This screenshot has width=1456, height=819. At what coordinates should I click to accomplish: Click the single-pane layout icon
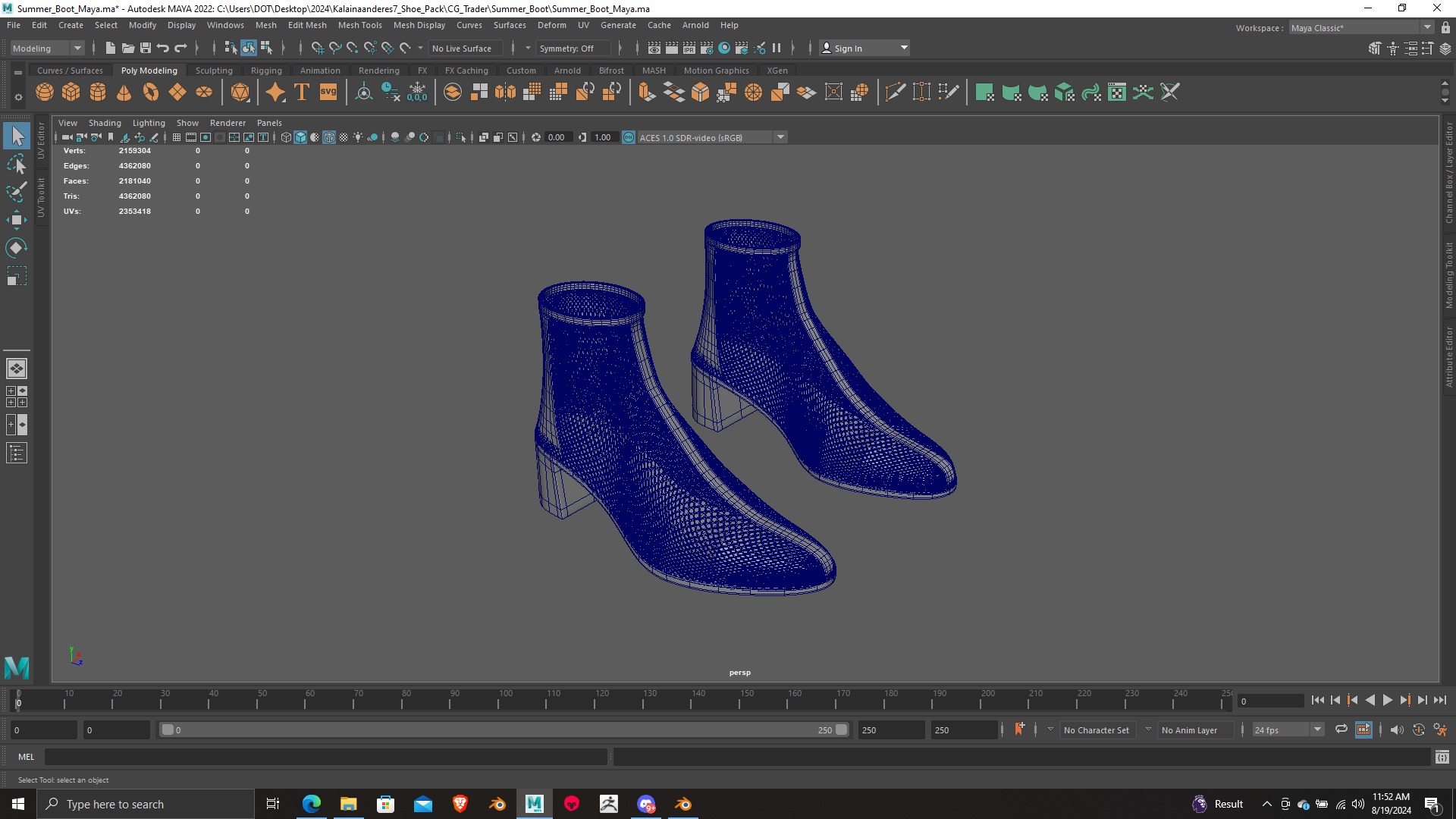coord(17,369)
